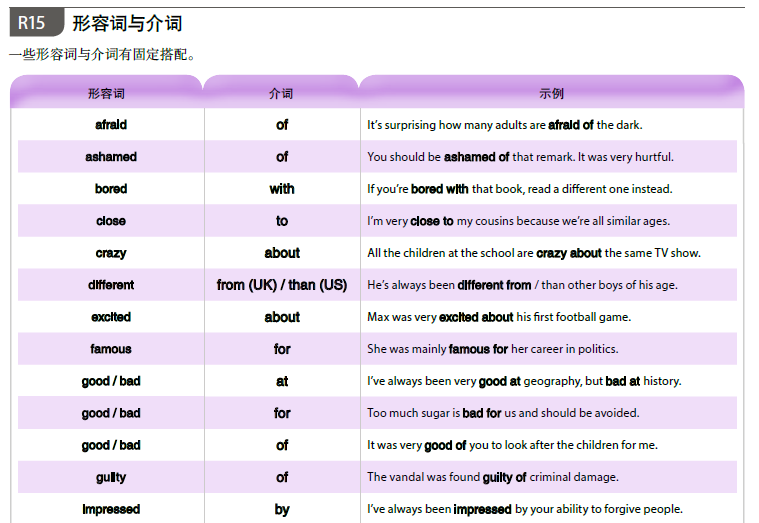Click the adjective cell 'afraid'
Image resolution: width=759 pixels, height=523 pixels.
point(111,125)
